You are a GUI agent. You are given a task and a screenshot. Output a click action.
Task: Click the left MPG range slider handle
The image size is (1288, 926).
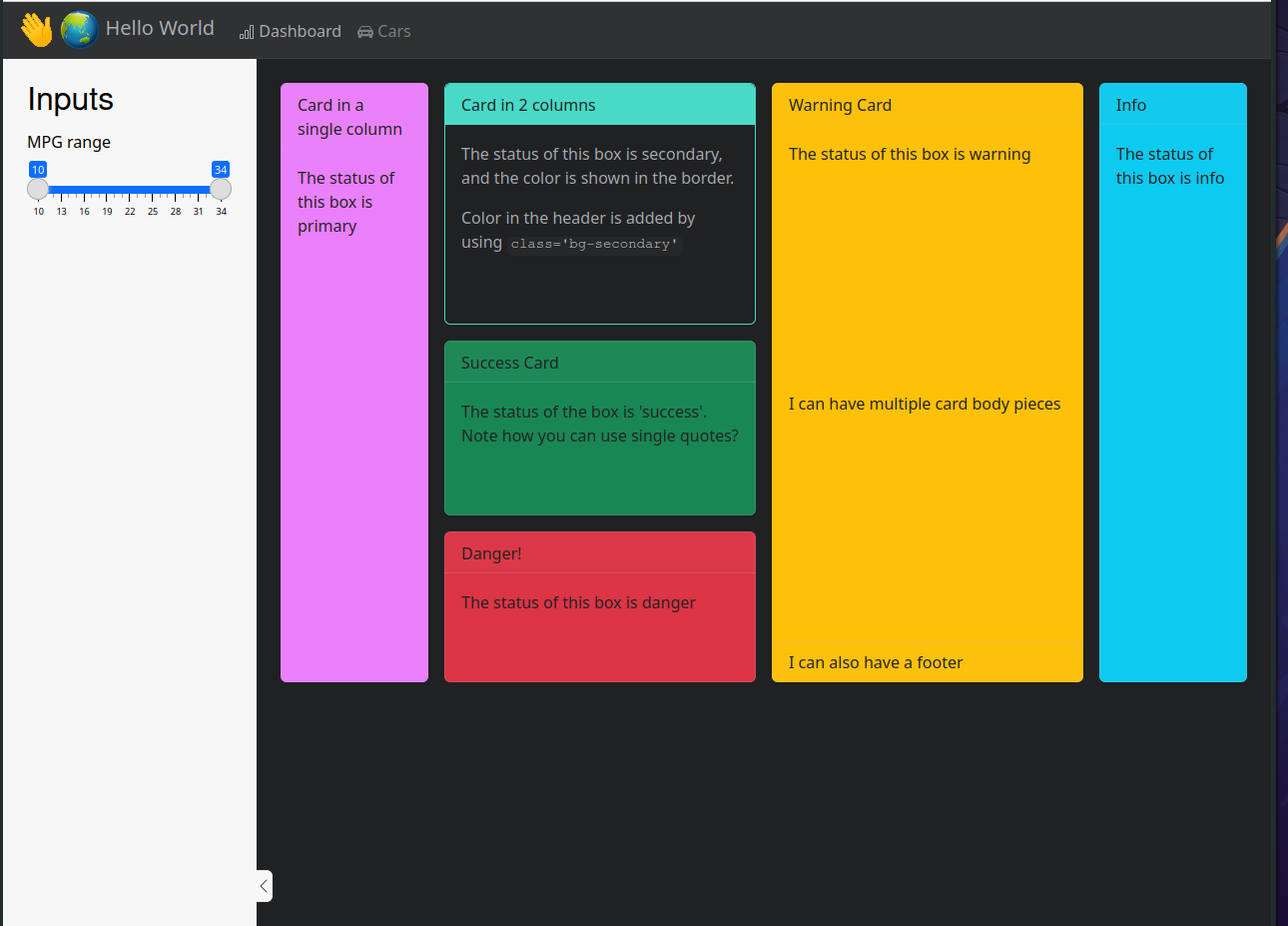pos(38,189)
